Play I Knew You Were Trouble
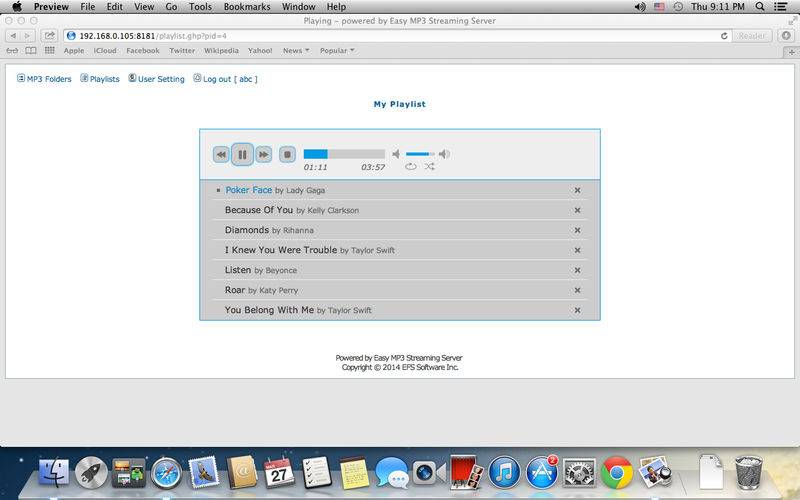This screenshot has height=500, width=800. pyautogui.click(x=310, y=249)
